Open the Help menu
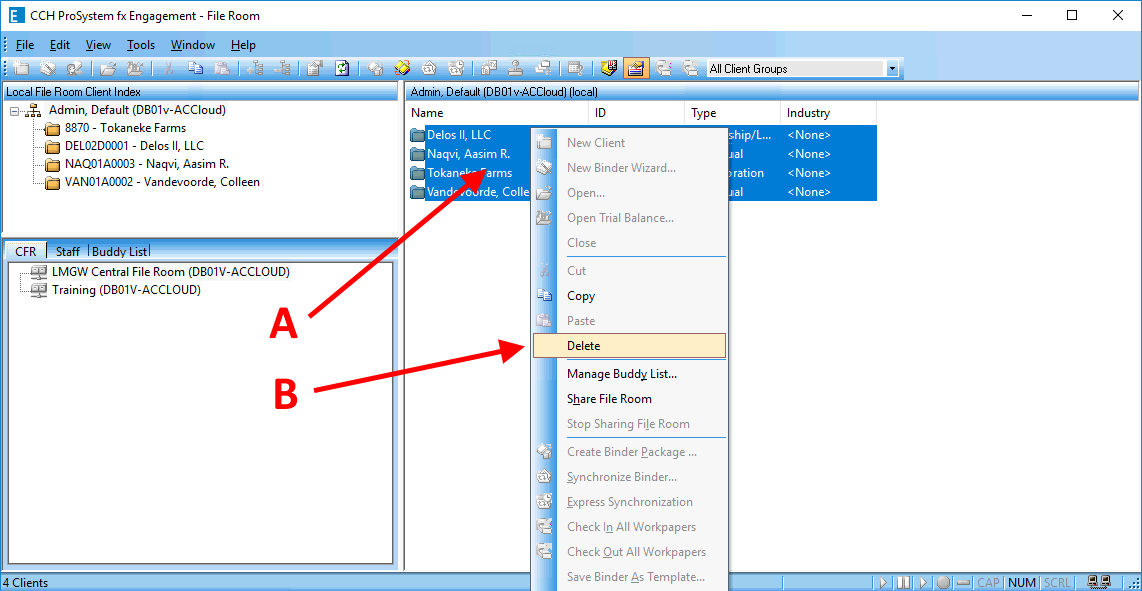Viewport: 1142px width, 591px height. click(243, 45)
